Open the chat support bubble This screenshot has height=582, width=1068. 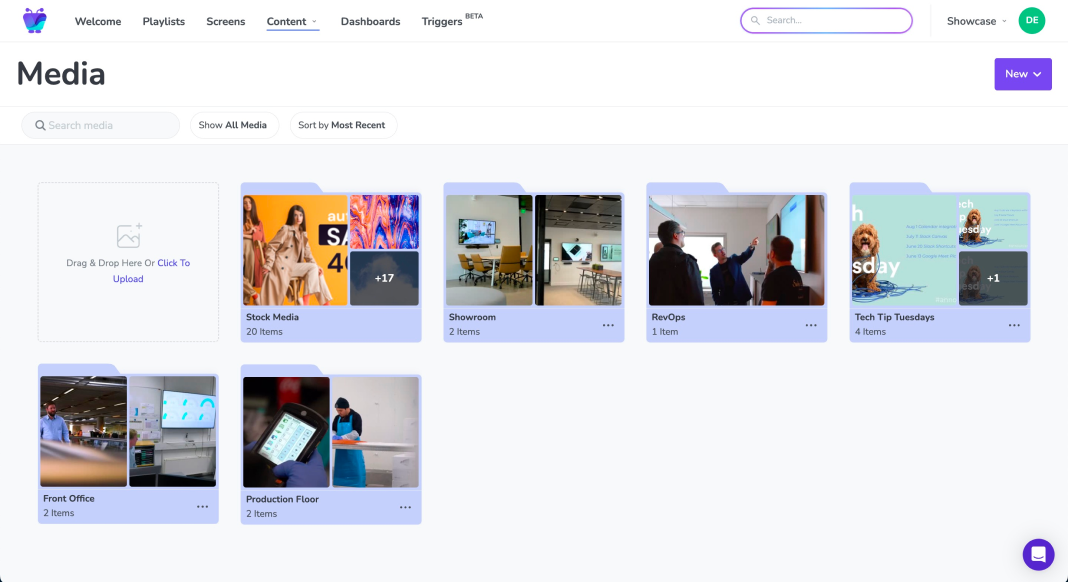(1038, 554)
